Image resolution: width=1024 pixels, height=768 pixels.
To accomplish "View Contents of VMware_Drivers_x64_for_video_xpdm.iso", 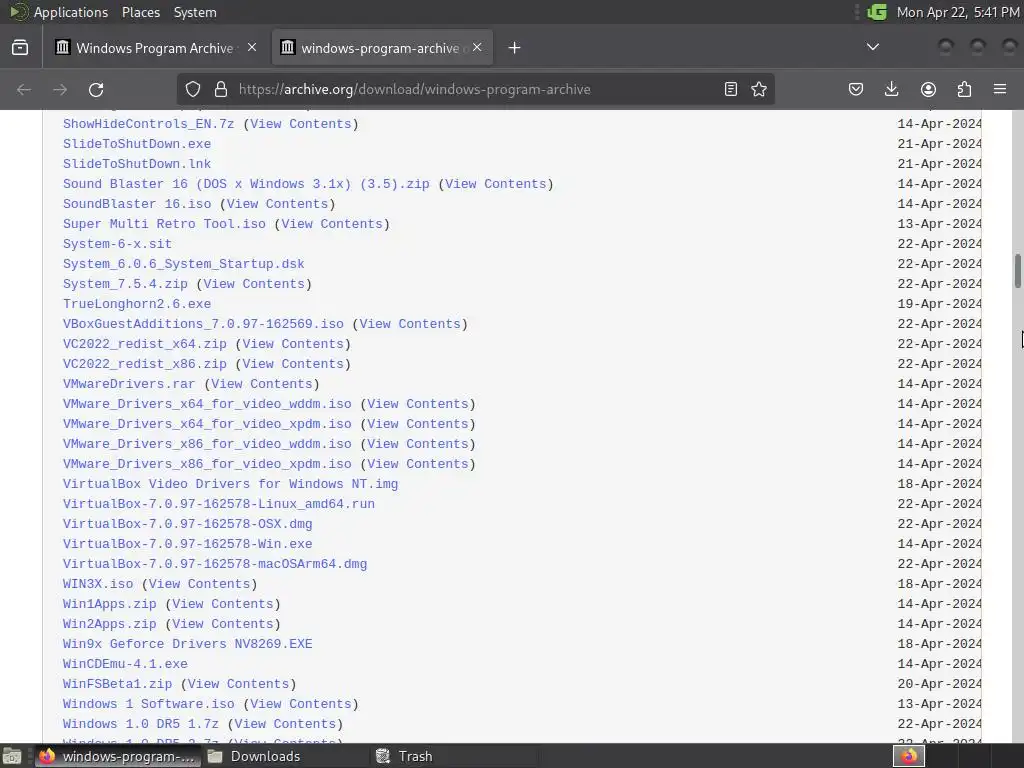I will pos(418,424).
